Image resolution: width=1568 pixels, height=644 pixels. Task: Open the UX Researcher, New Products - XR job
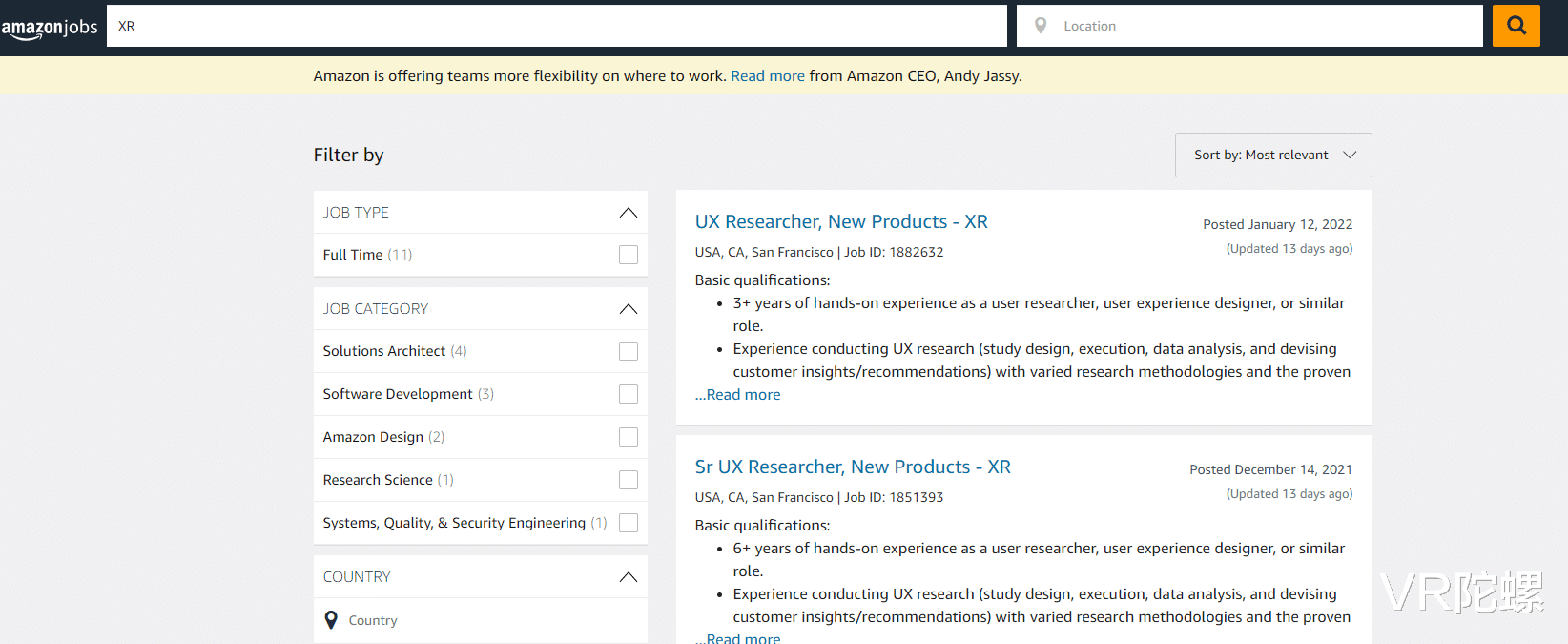(840, 222)
